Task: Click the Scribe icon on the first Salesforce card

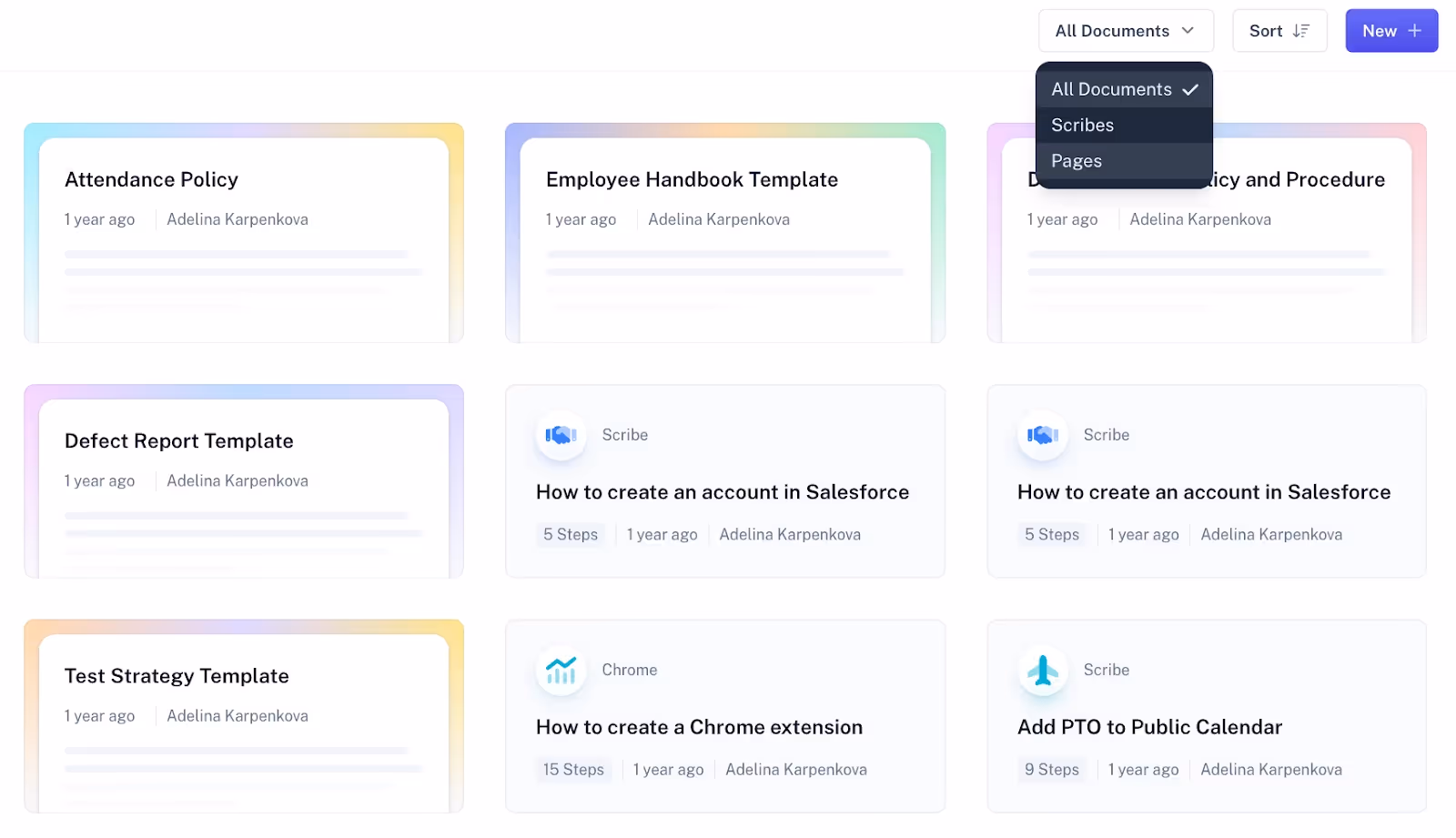Action: 560,435
